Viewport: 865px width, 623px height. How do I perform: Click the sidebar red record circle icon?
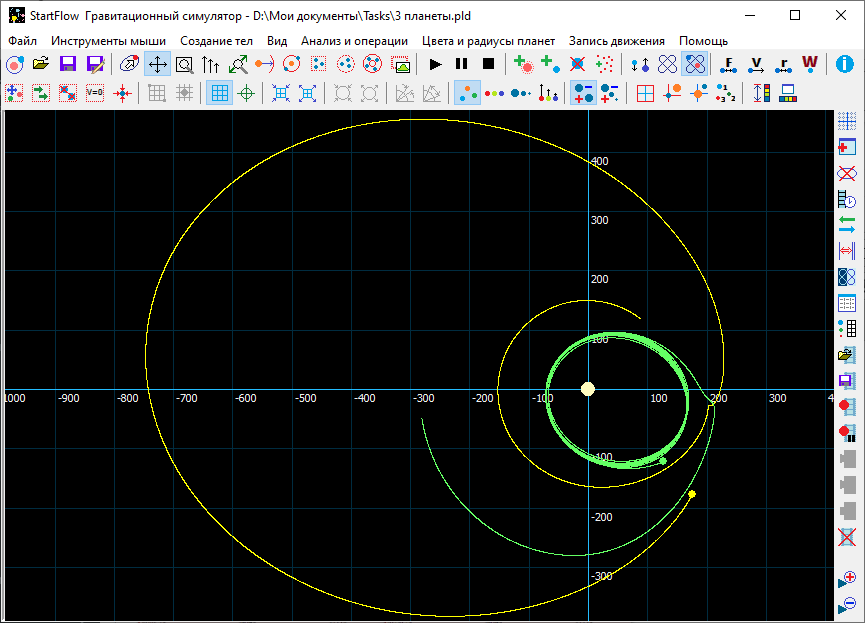[x=847, y=406]
